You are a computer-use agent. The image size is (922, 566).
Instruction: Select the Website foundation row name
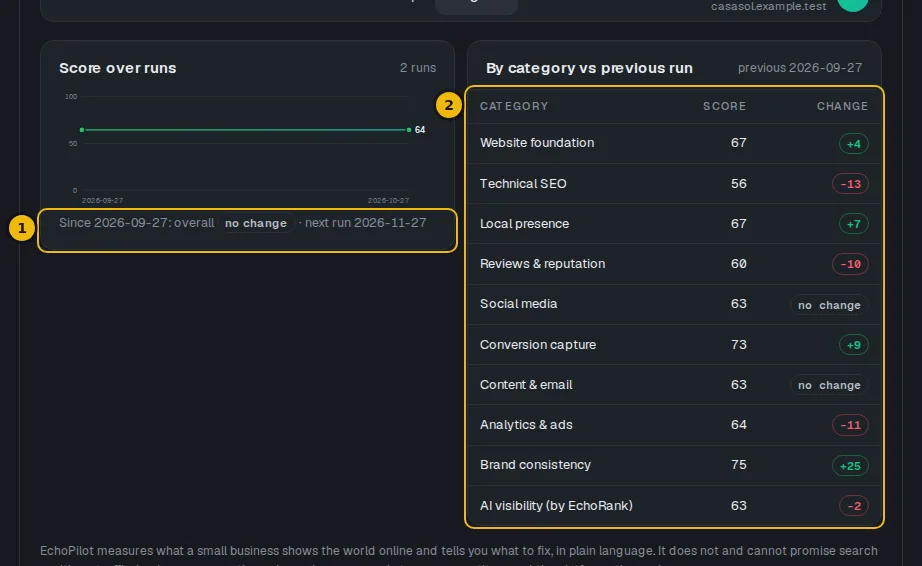tap(537, 143)
